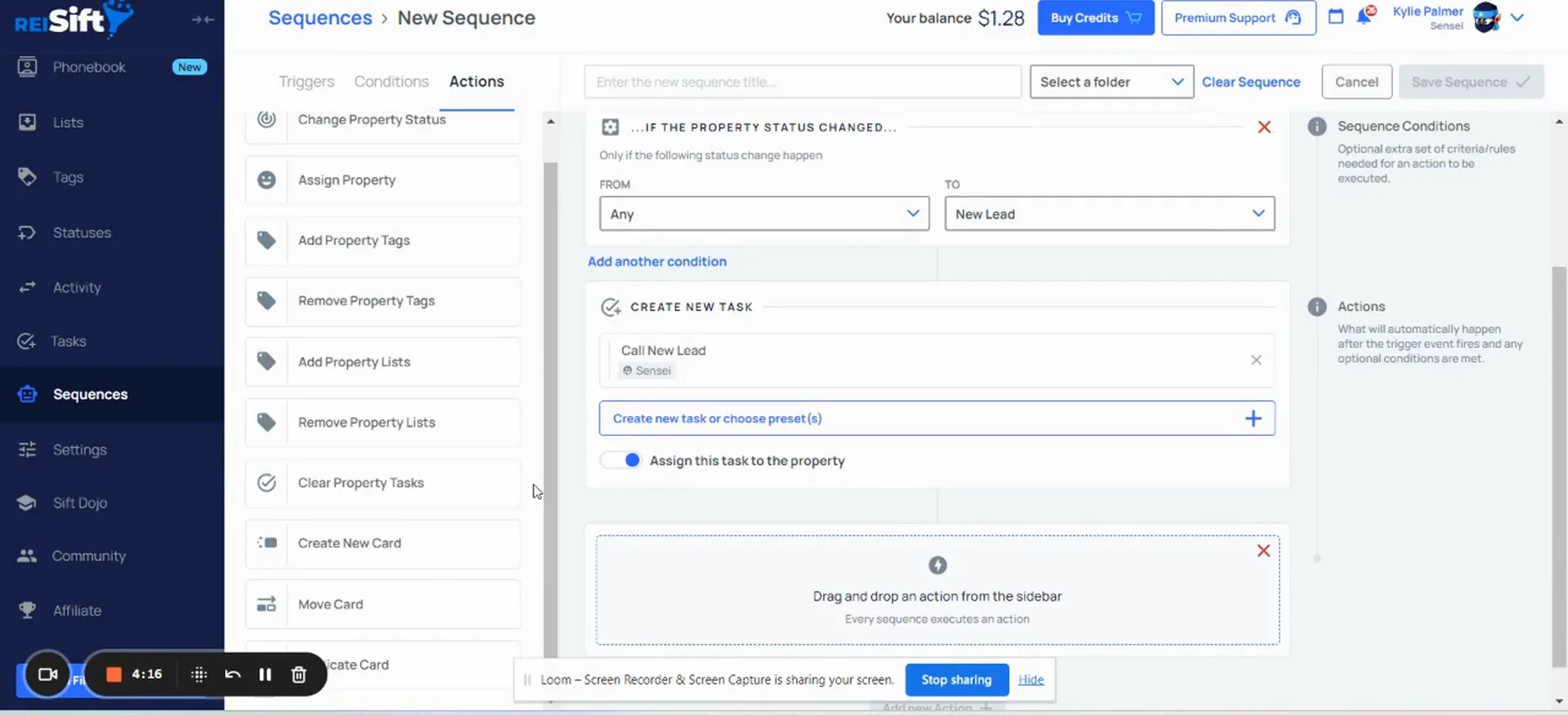Pause the Loom recording

tap(265, 674)
